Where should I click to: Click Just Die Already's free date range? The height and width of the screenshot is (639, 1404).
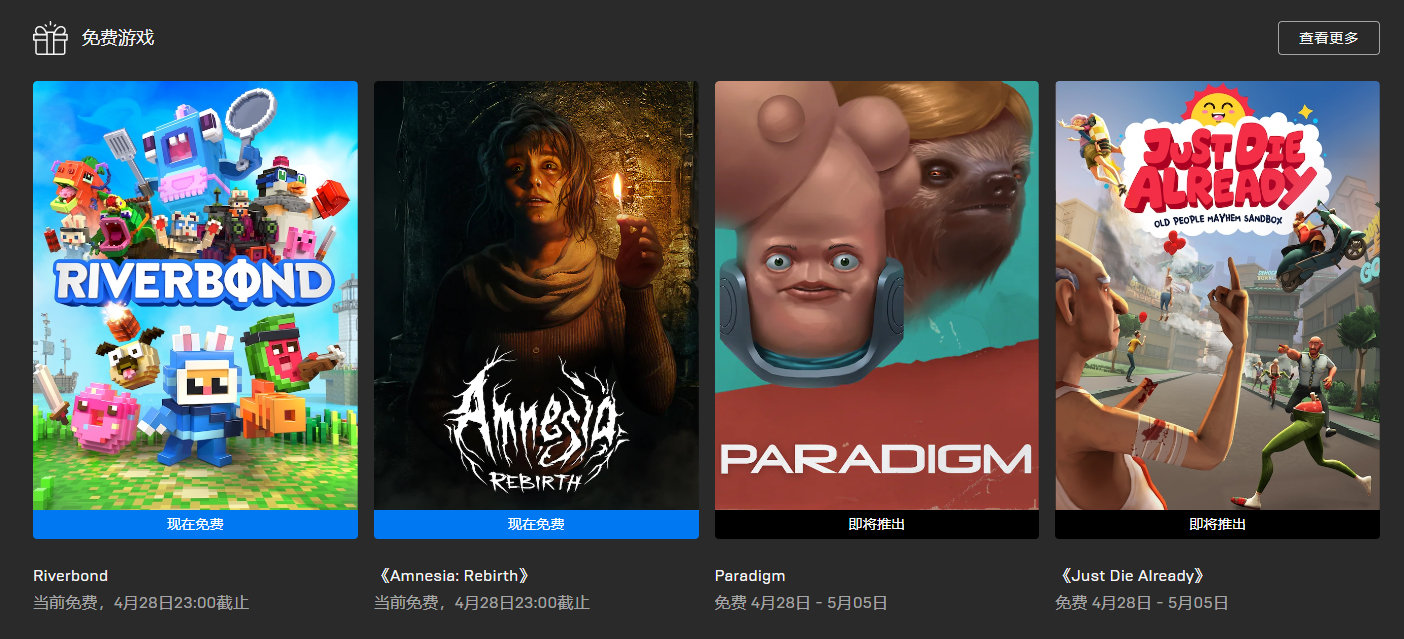[1142, 603]
